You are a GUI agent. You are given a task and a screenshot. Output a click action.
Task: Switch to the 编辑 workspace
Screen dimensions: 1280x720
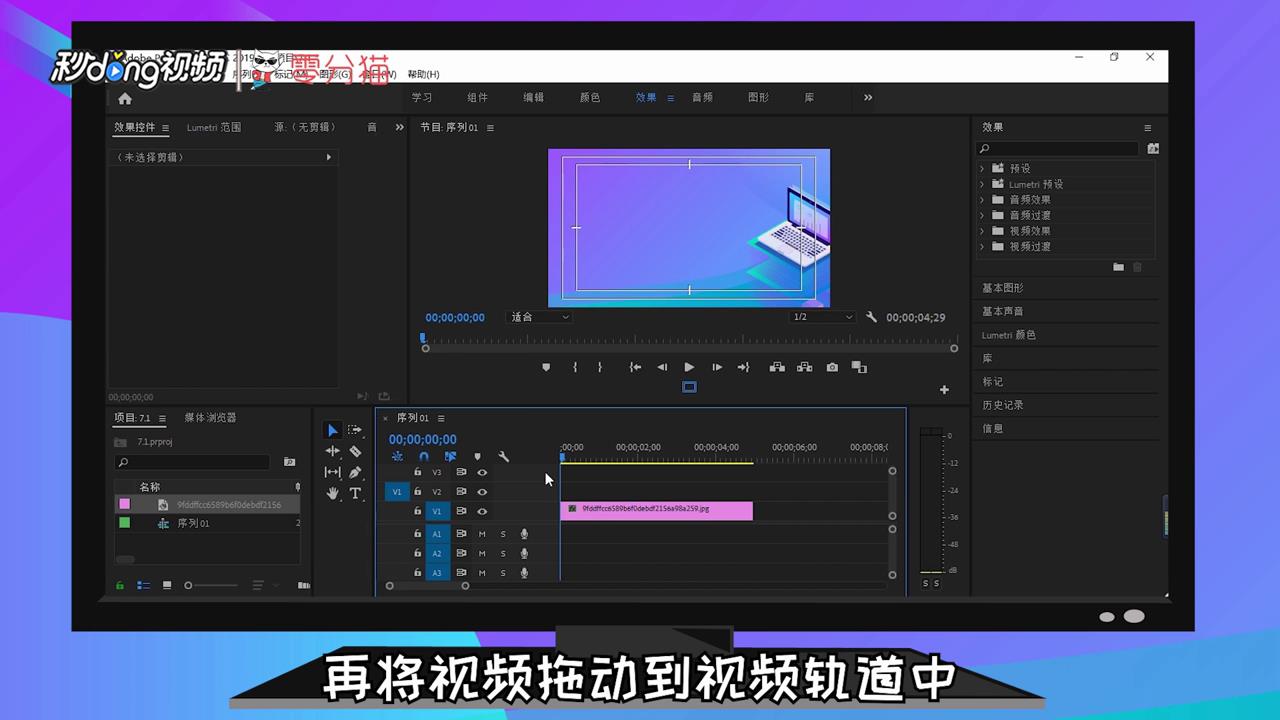click(x=534, y=97)
